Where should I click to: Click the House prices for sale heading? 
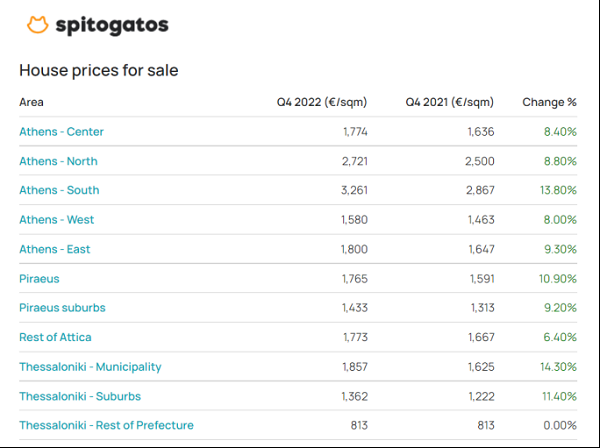tap(98, 71)
